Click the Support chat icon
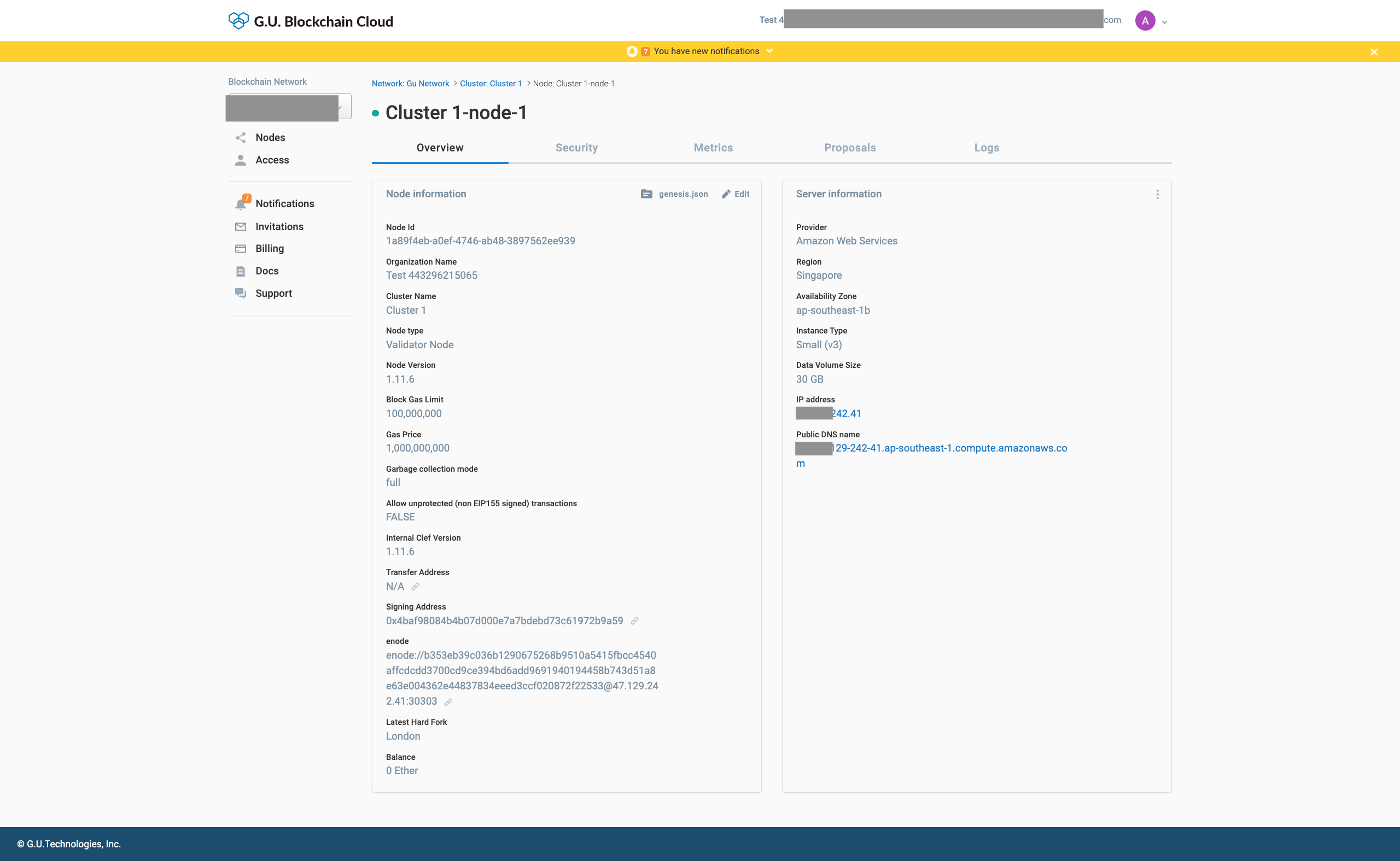Image resolution: width=1400 pixels, height=861 pixels. 241,293
